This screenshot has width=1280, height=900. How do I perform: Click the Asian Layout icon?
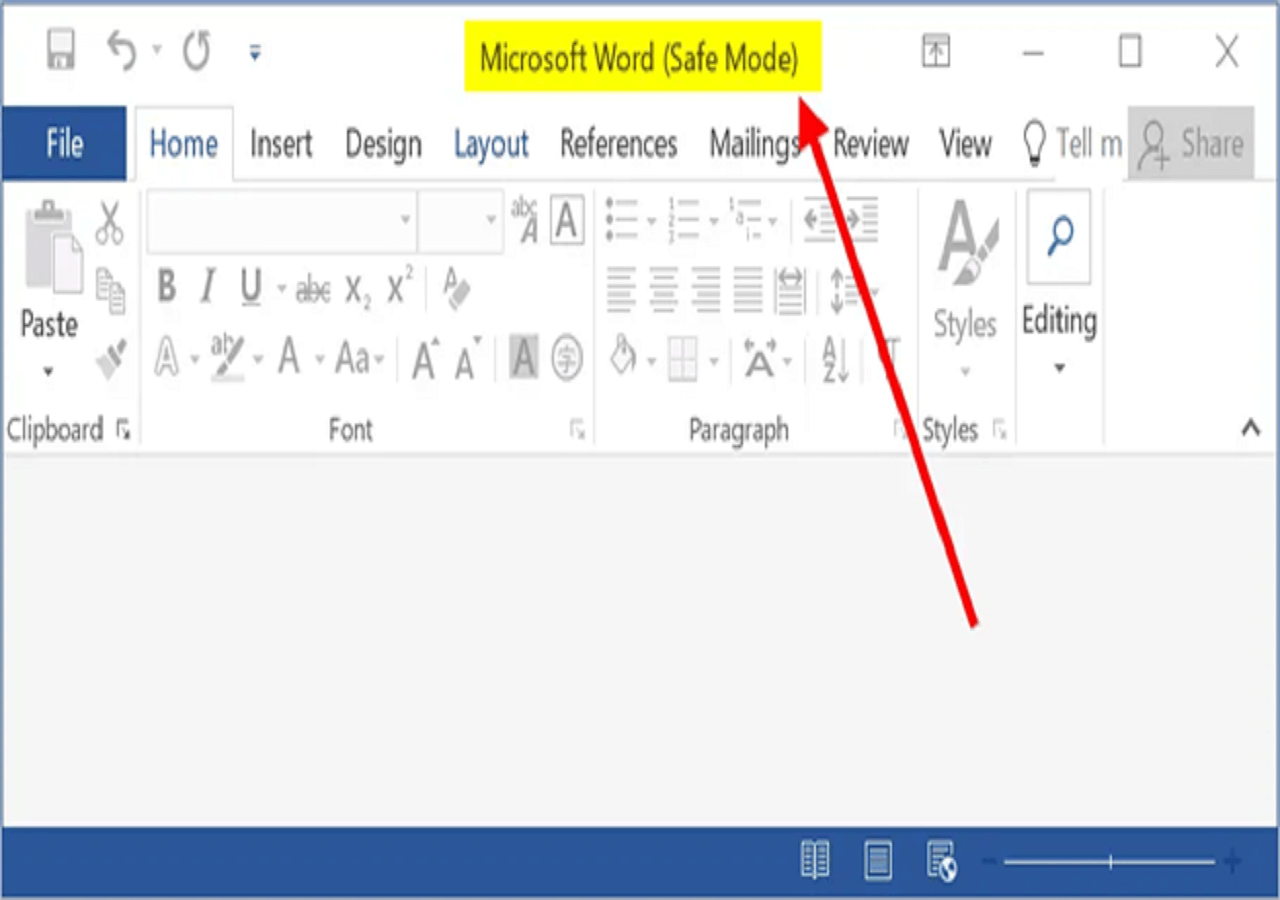(x=760, y=358)
